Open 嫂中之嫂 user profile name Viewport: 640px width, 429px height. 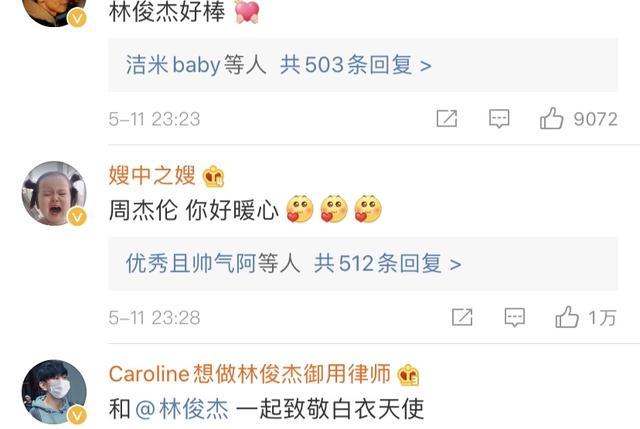[x=152, y=176]
